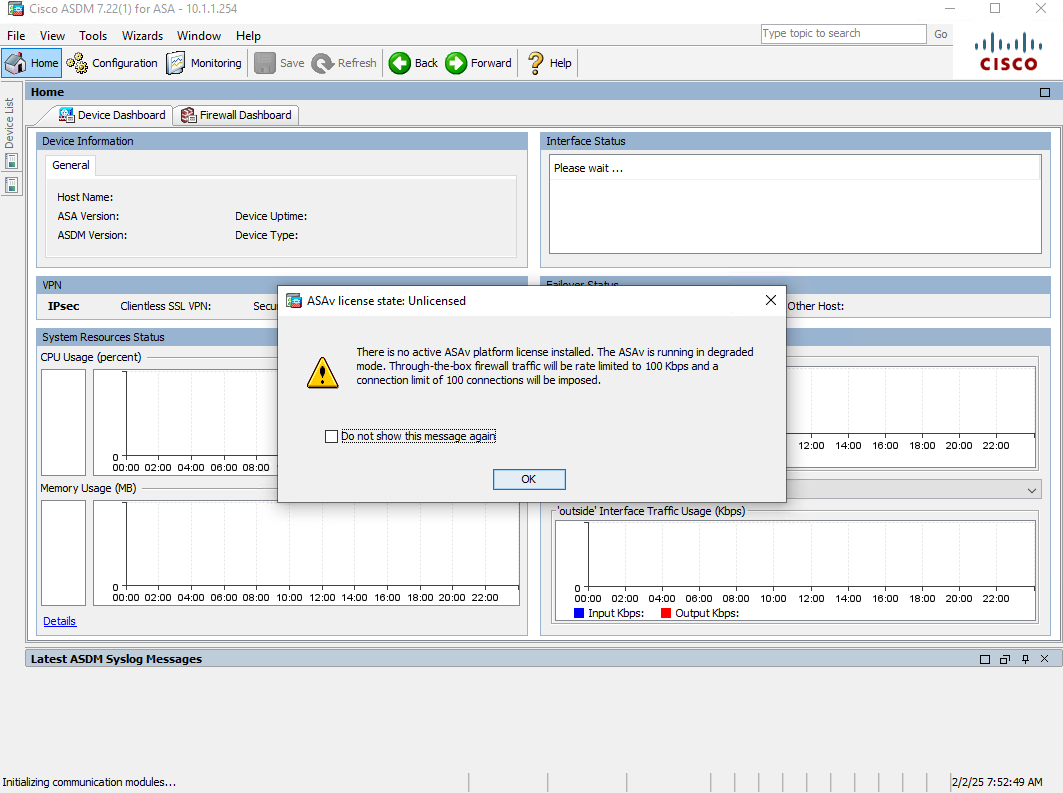Click the Clientless SSL VPN label
Viewport: 1063px width, 793px height.
(165, 306)
